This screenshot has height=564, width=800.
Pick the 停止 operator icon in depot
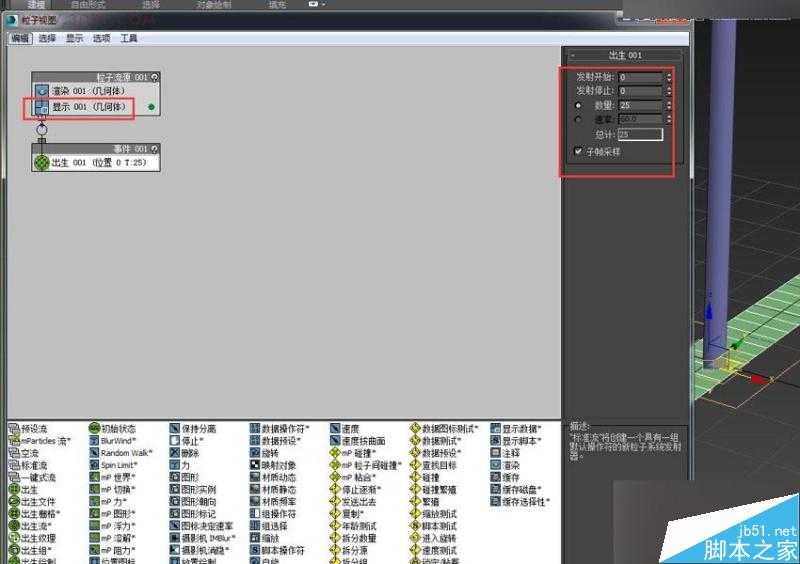[x=175, y=440]
